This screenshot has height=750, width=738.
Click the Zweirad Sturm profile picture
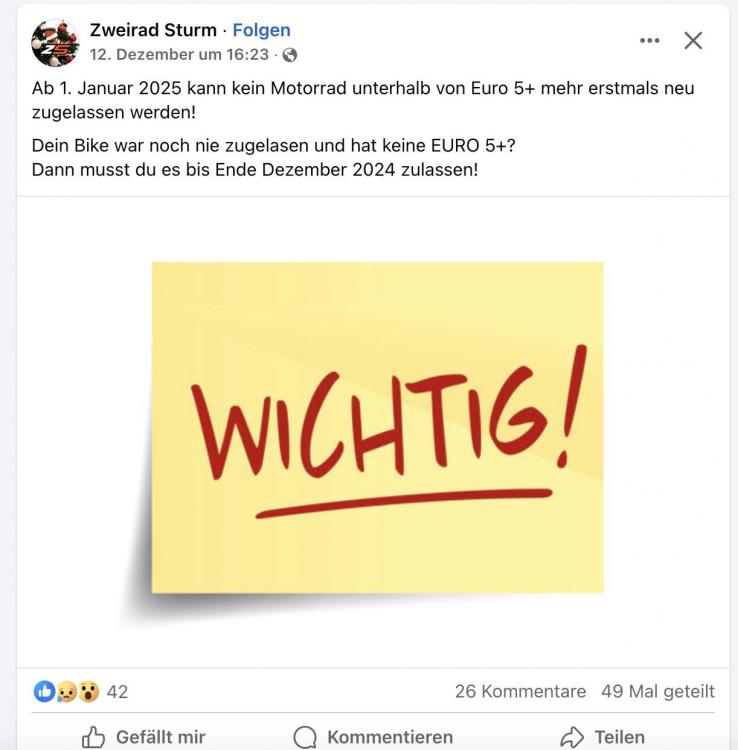(55, 43)
